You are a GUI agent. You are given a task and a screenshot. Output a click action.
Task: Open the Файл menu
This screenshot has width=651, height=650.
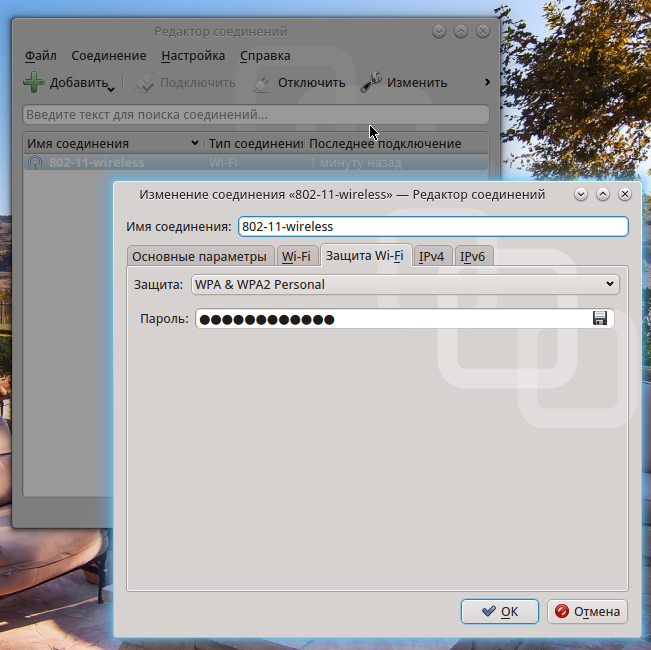[x=41, y=56]
